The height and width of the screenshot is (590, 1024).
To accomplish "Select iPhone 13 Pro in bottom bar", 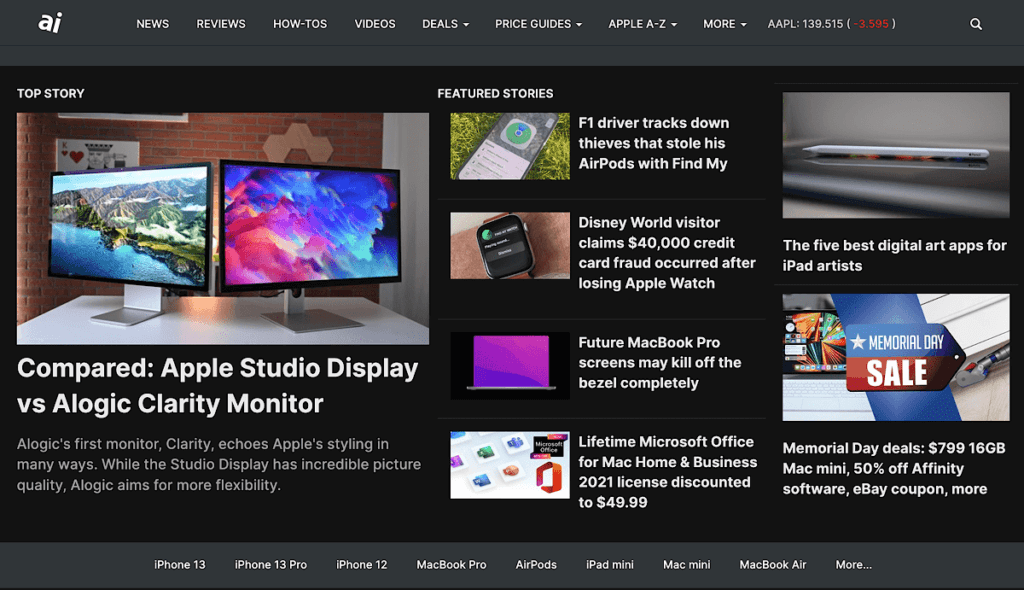I will click(x=270, y=565).
